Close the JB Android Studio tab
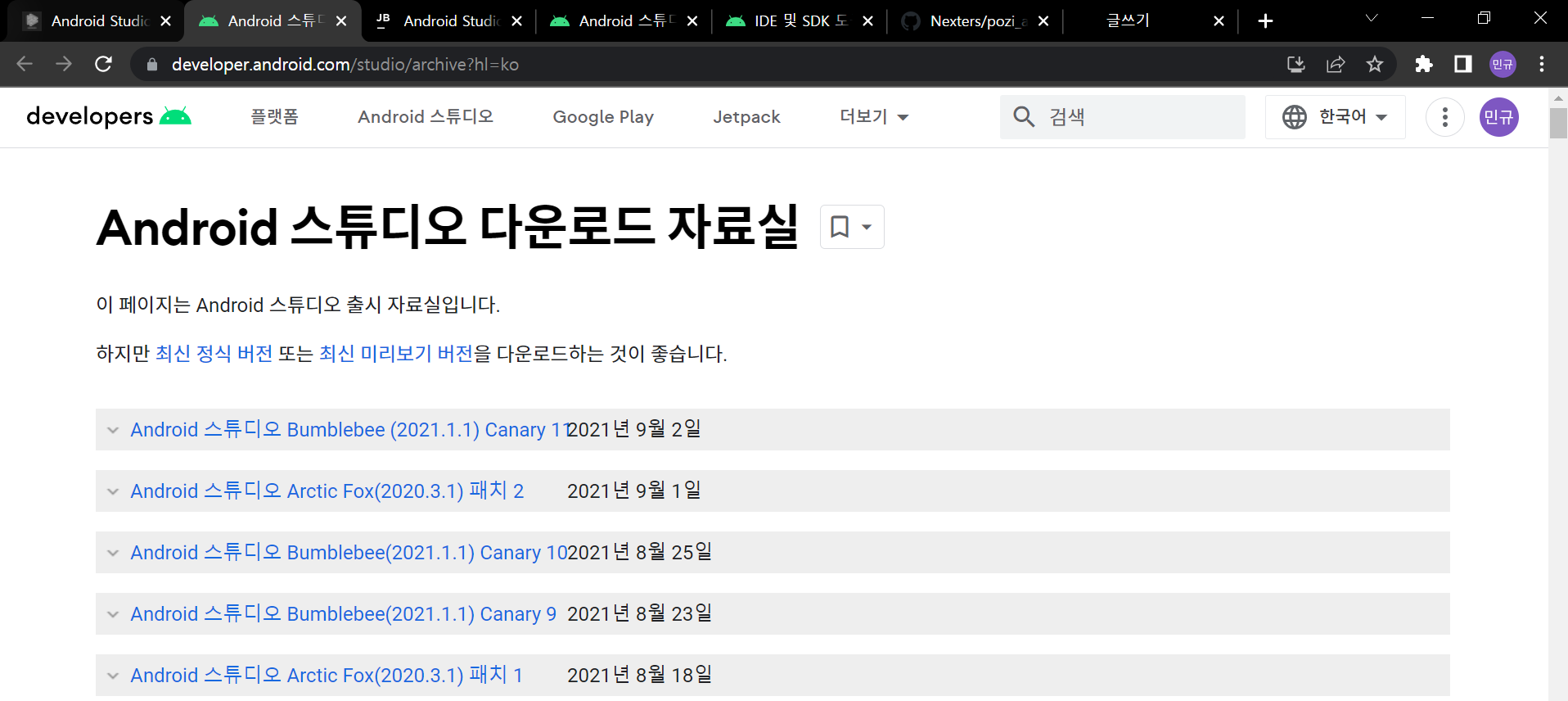1568x701 pixels. coord(516,21)
